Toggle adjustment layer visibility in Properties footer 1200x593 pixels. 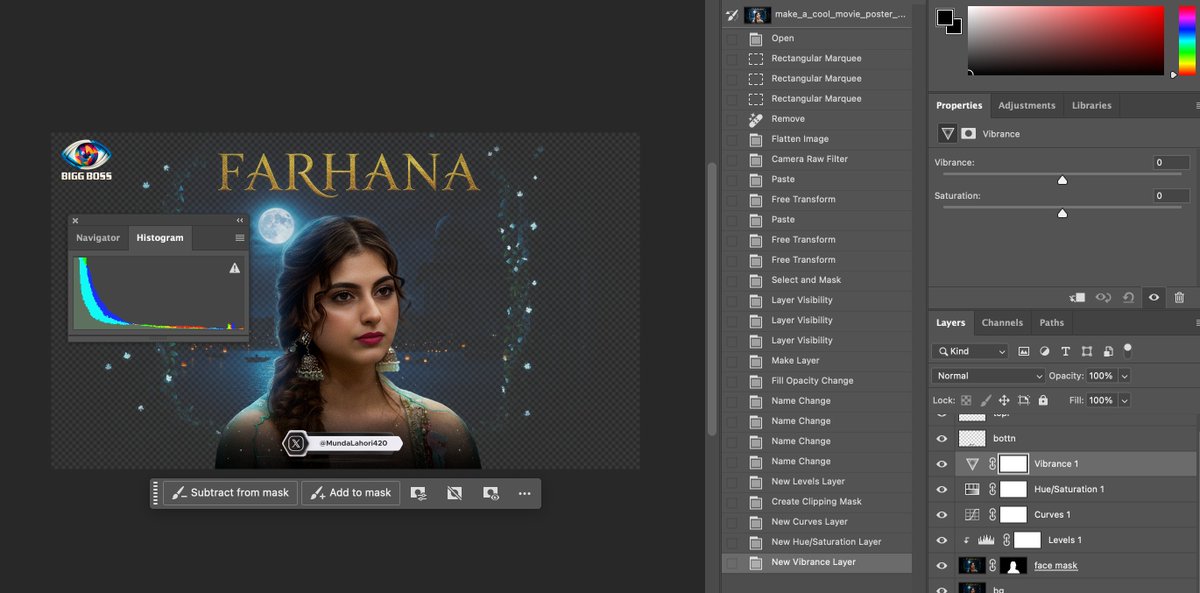tap(1154, 297)
